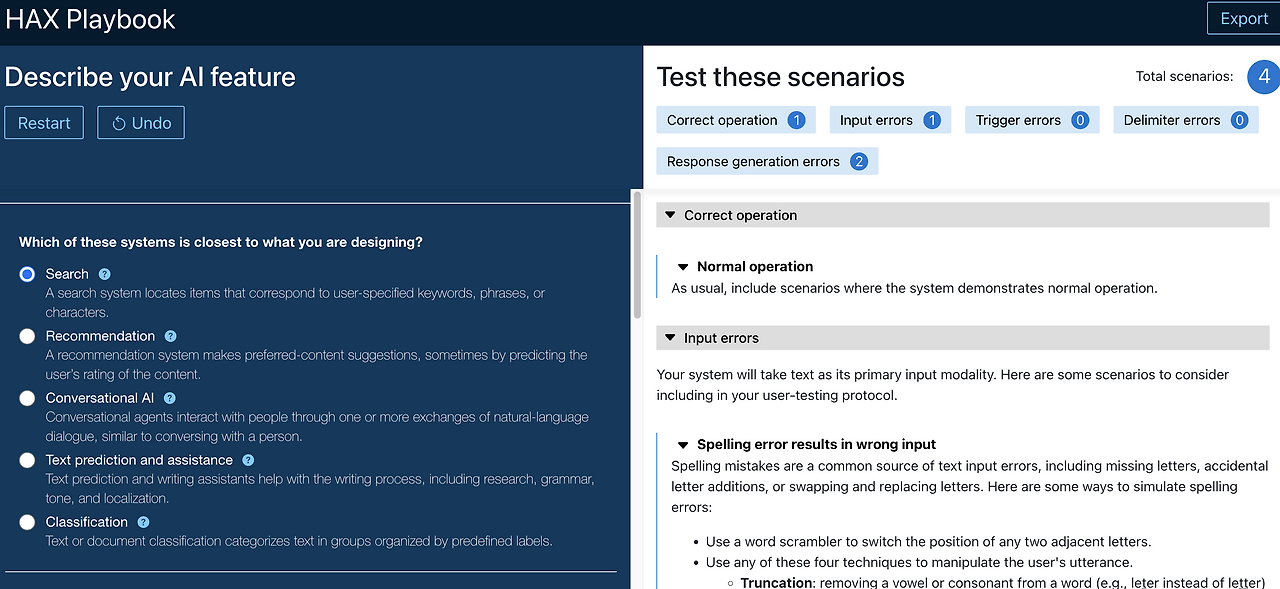Show help icon tooltip for Classification
This screenshot has height=589, width=1280.
(x=143, y=522)
